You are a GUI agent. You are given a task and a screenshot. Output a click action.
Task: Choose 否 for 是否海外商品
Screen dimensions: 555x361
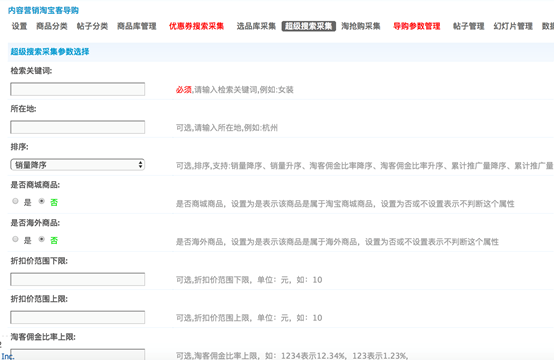click(x=42, y=239)
